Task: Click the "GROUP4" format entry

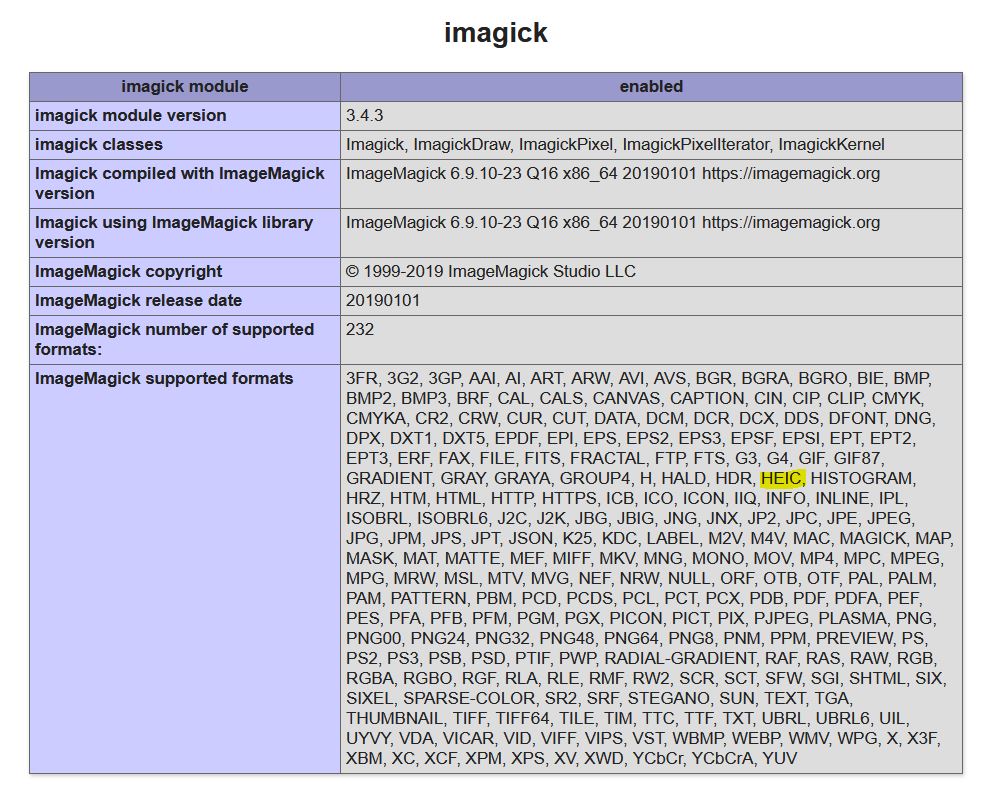Action: [x=594, y=478]
